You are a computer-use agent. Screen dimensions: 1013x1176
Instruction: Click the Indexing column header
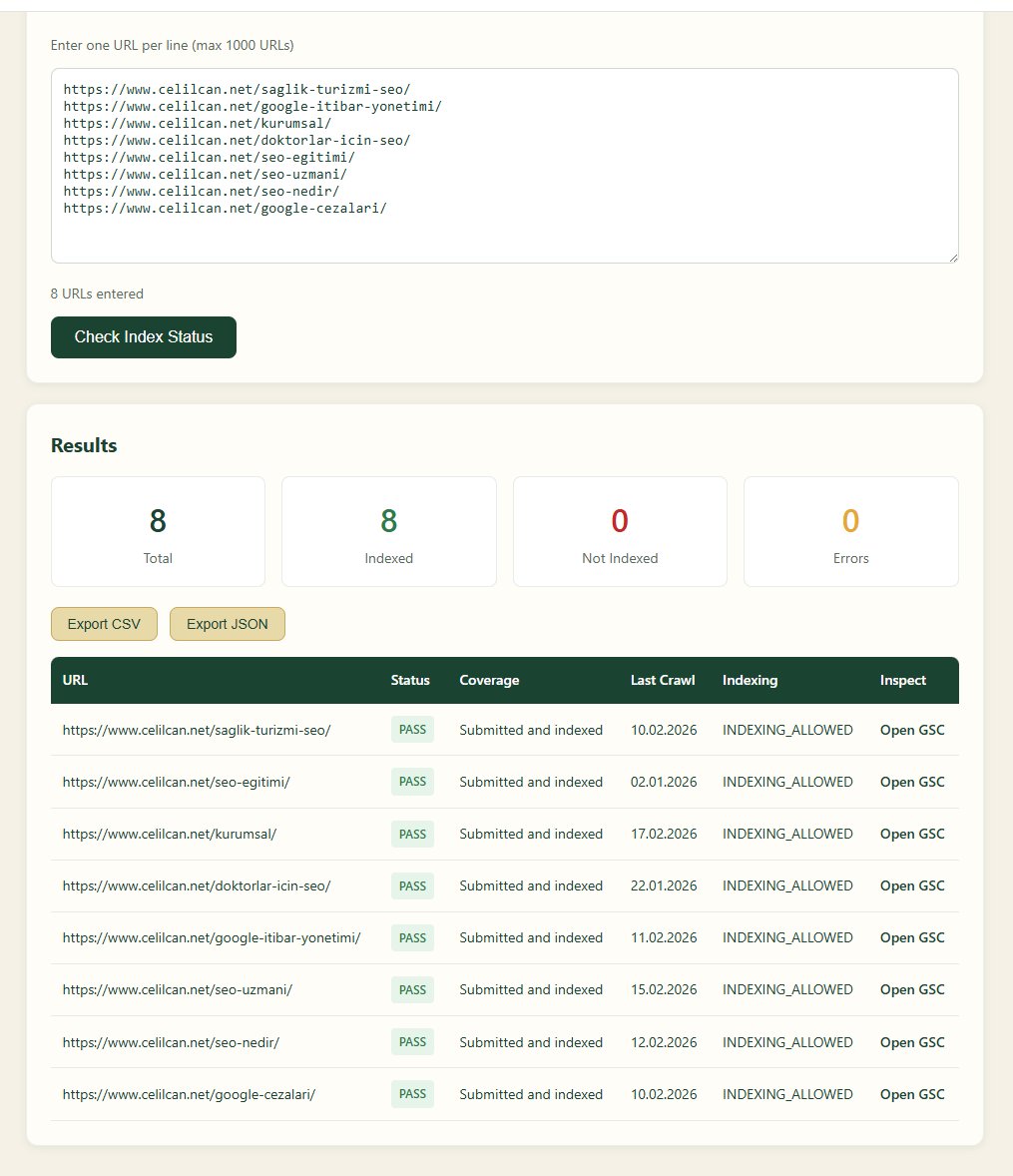point(750,680)
